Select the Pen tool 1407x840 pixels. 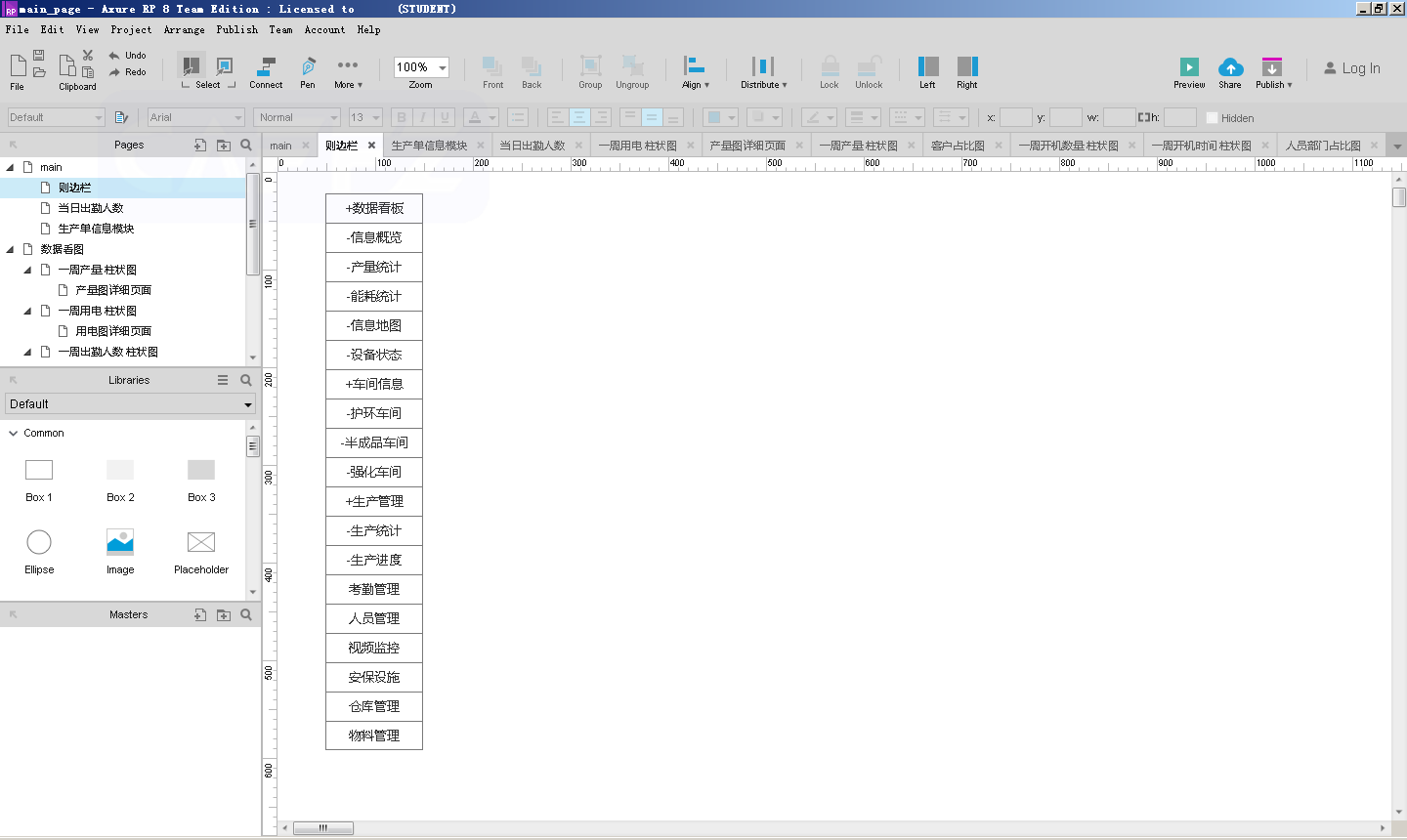[308, 67]
